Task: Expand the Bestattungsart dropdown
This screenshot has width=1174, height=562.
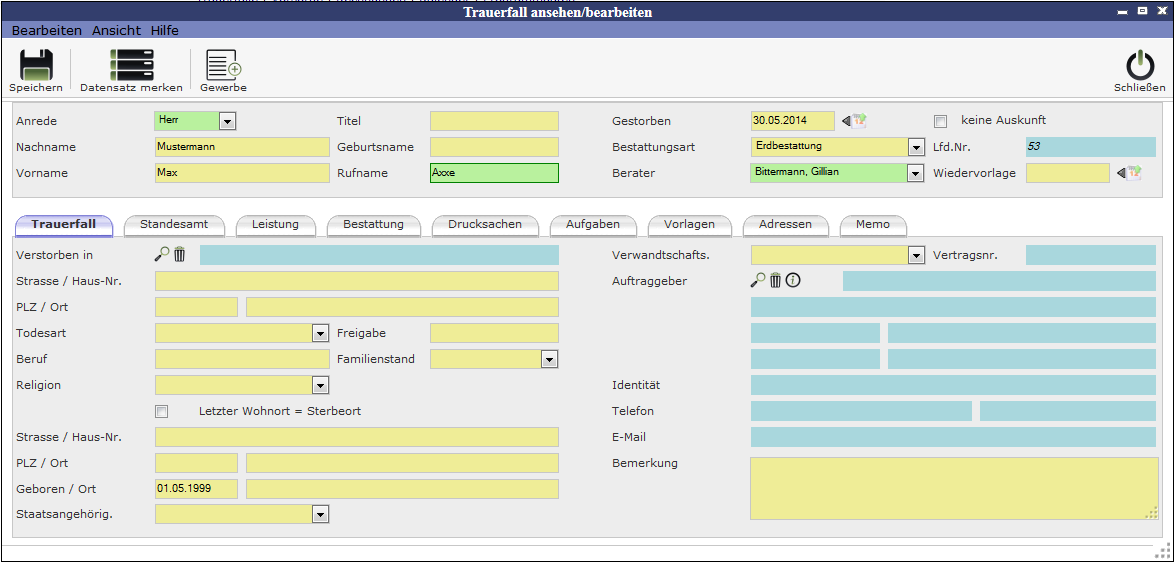Action: [915, 147]
